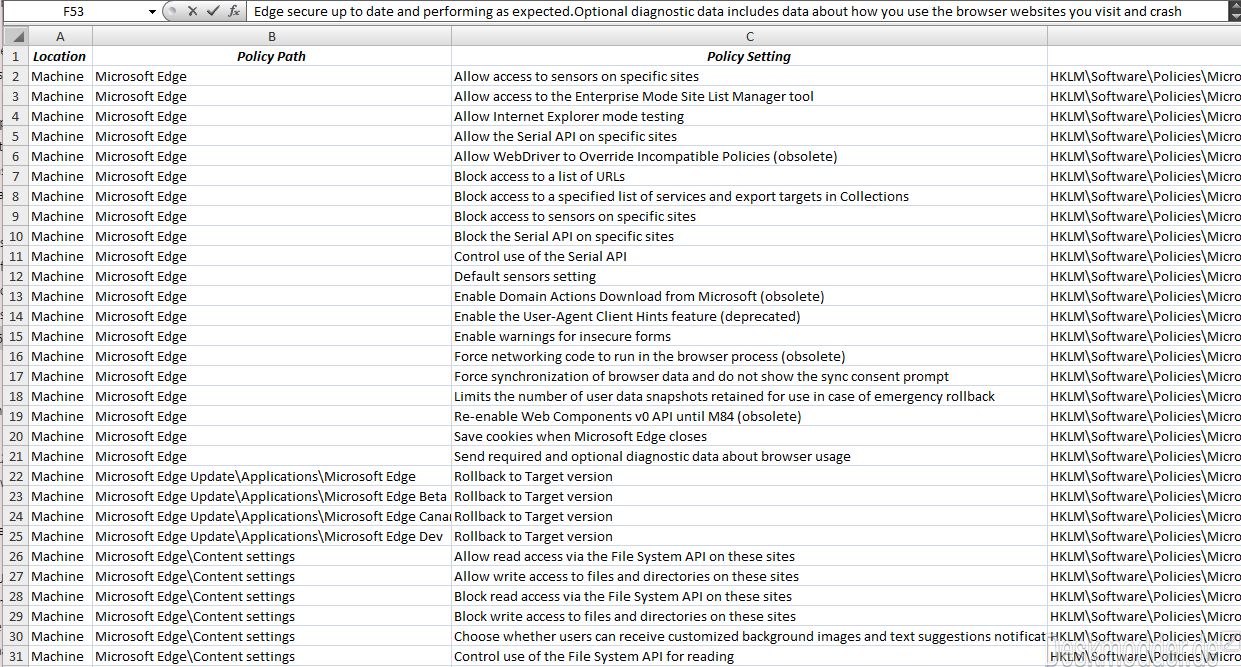Select 'Block read access via the File System API' cell
Viewport: 1241px width, 667px height.
(x=749, y=596)
